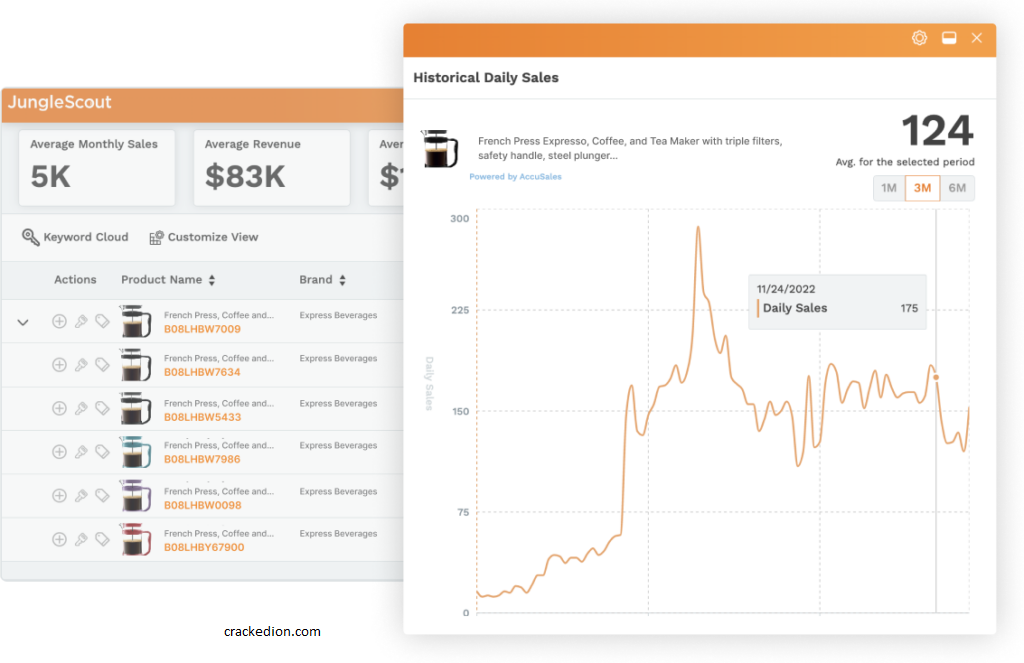This screenshot has width=1024, height=663.
Task: Click Express Beverages brand in B08LHBY67900 row
Action: click(338, 534)
